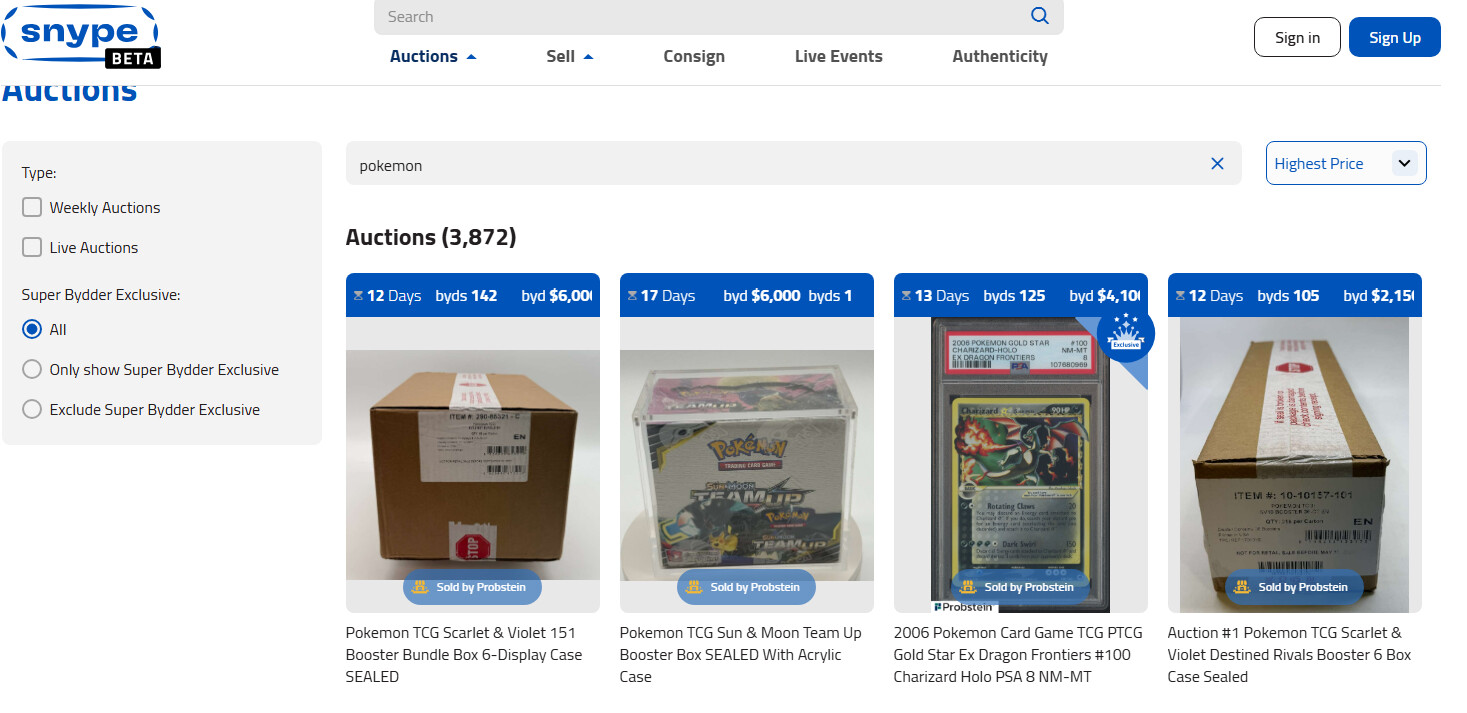Image resolution: width=1467 pixels, height=713 pixels.
Task: Enable the Weekly Auctions checkbox
Action: click(32, 208)
